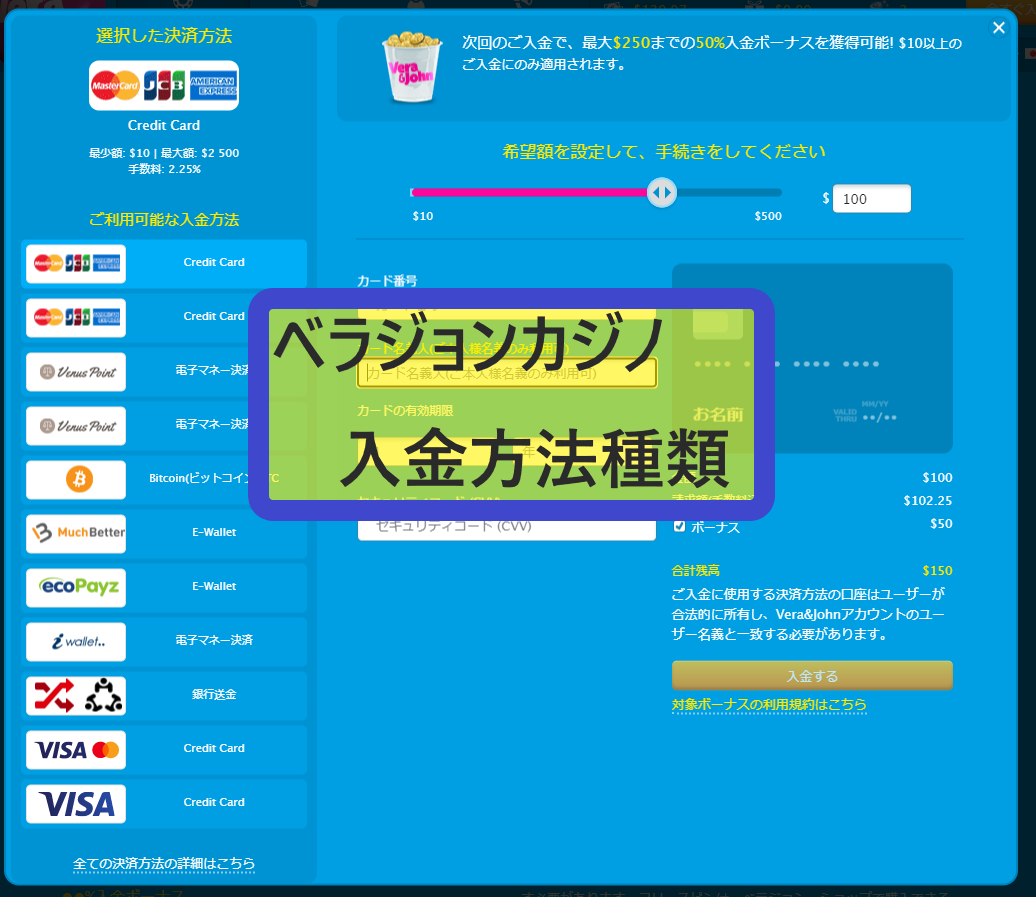Screen dimensions: 1036x897
Task: Select the MuchBetter logo icon
Action: [x=76, y=533]
